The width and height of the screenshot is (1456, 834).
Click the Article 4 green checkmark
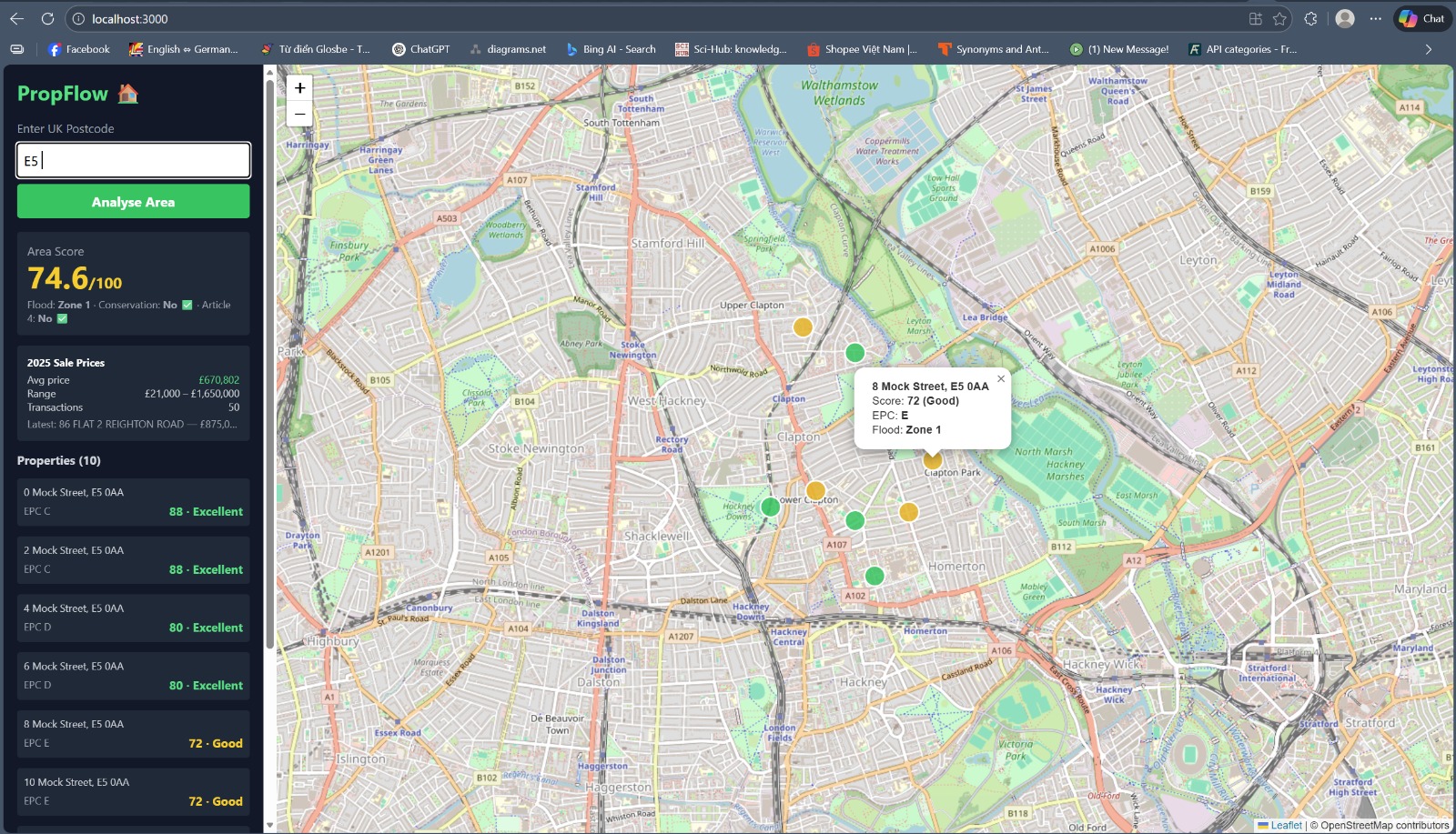coord(62,318)
